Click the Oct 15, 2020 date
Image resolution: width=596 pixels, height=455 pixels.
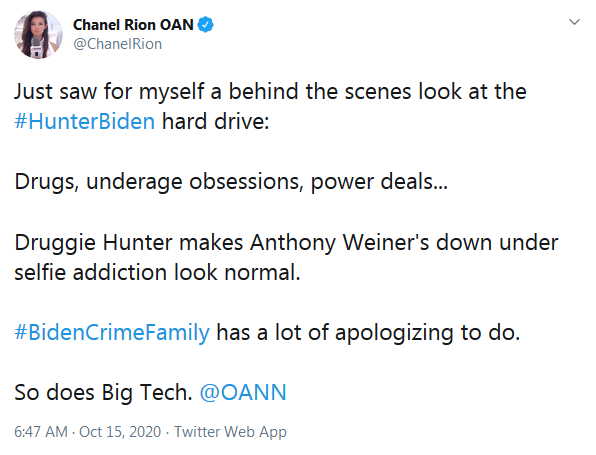pos(120,432)
